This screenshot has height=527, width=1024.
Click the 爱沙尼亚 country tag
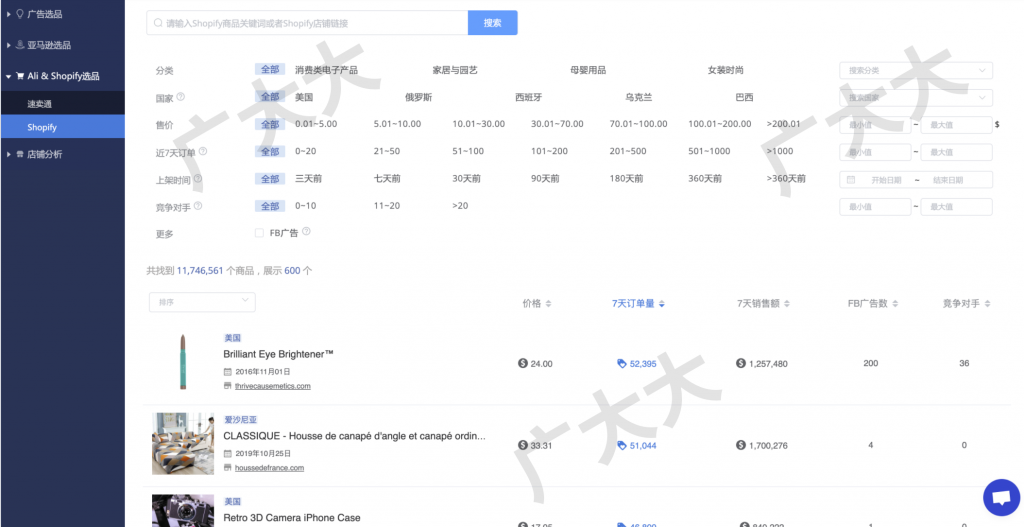(240, 420)
